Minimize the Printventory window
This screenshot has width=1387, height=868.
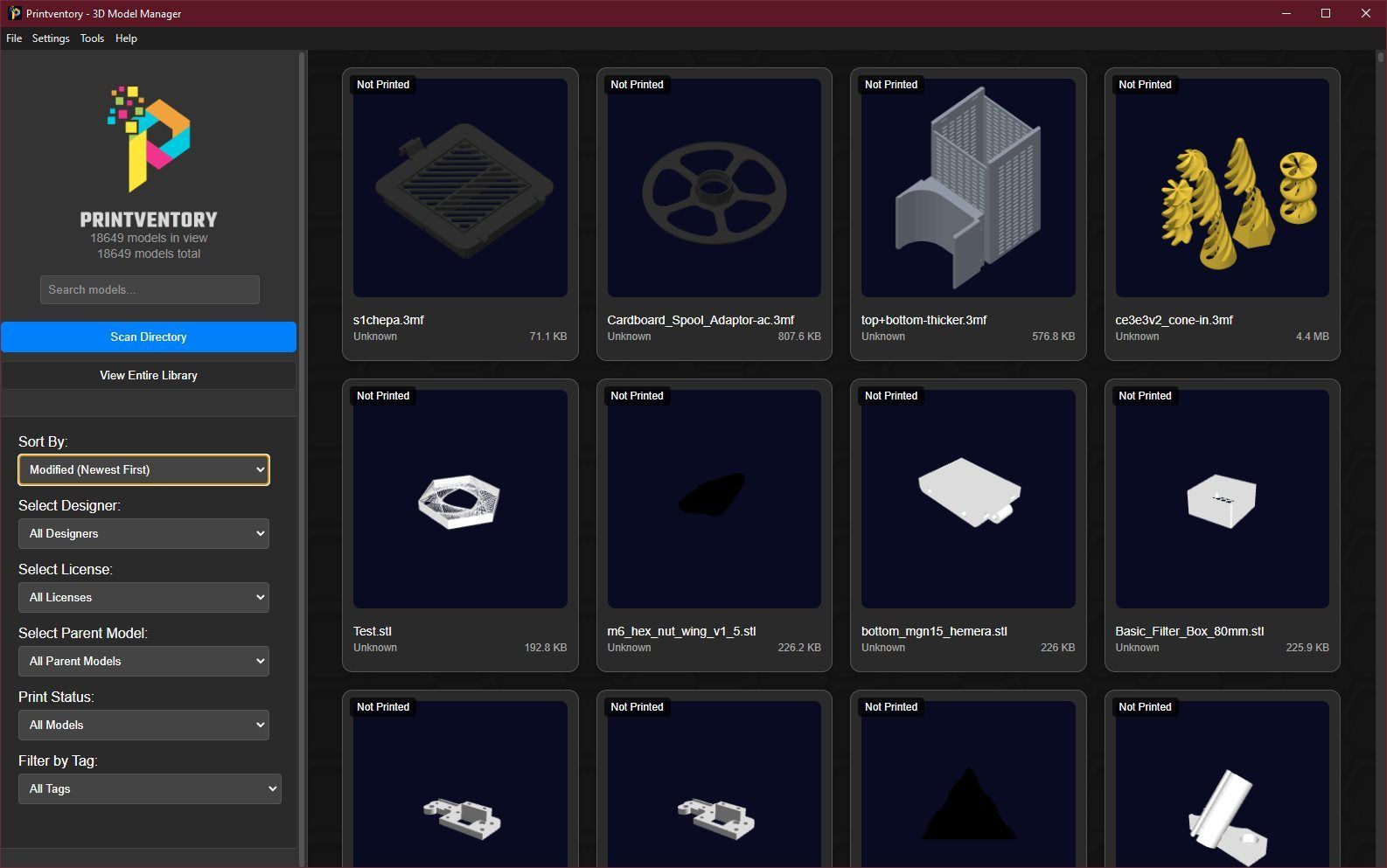point(1286,13)
